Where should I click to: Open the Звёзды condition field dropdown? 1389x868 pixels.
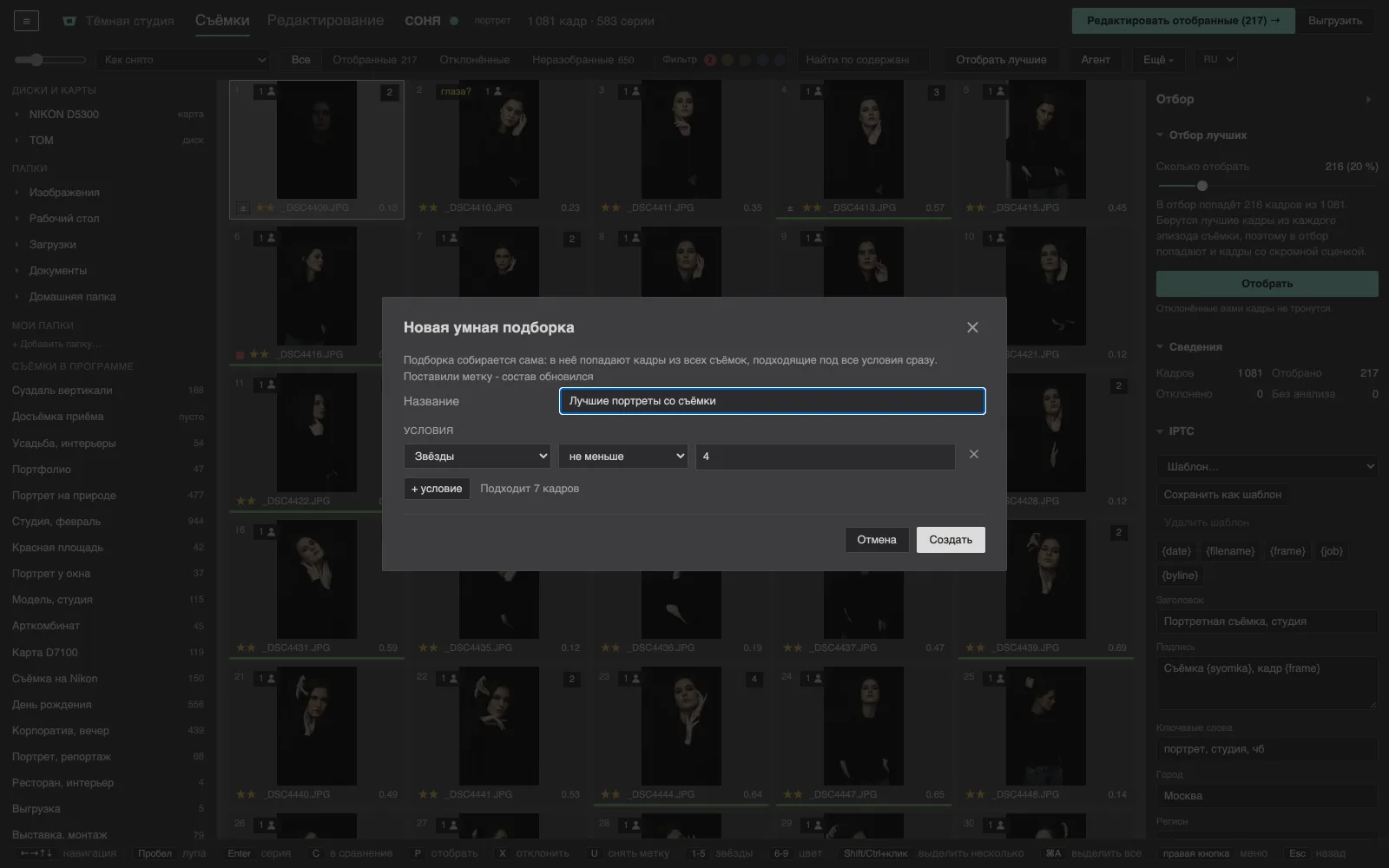(x=477, y=457)
